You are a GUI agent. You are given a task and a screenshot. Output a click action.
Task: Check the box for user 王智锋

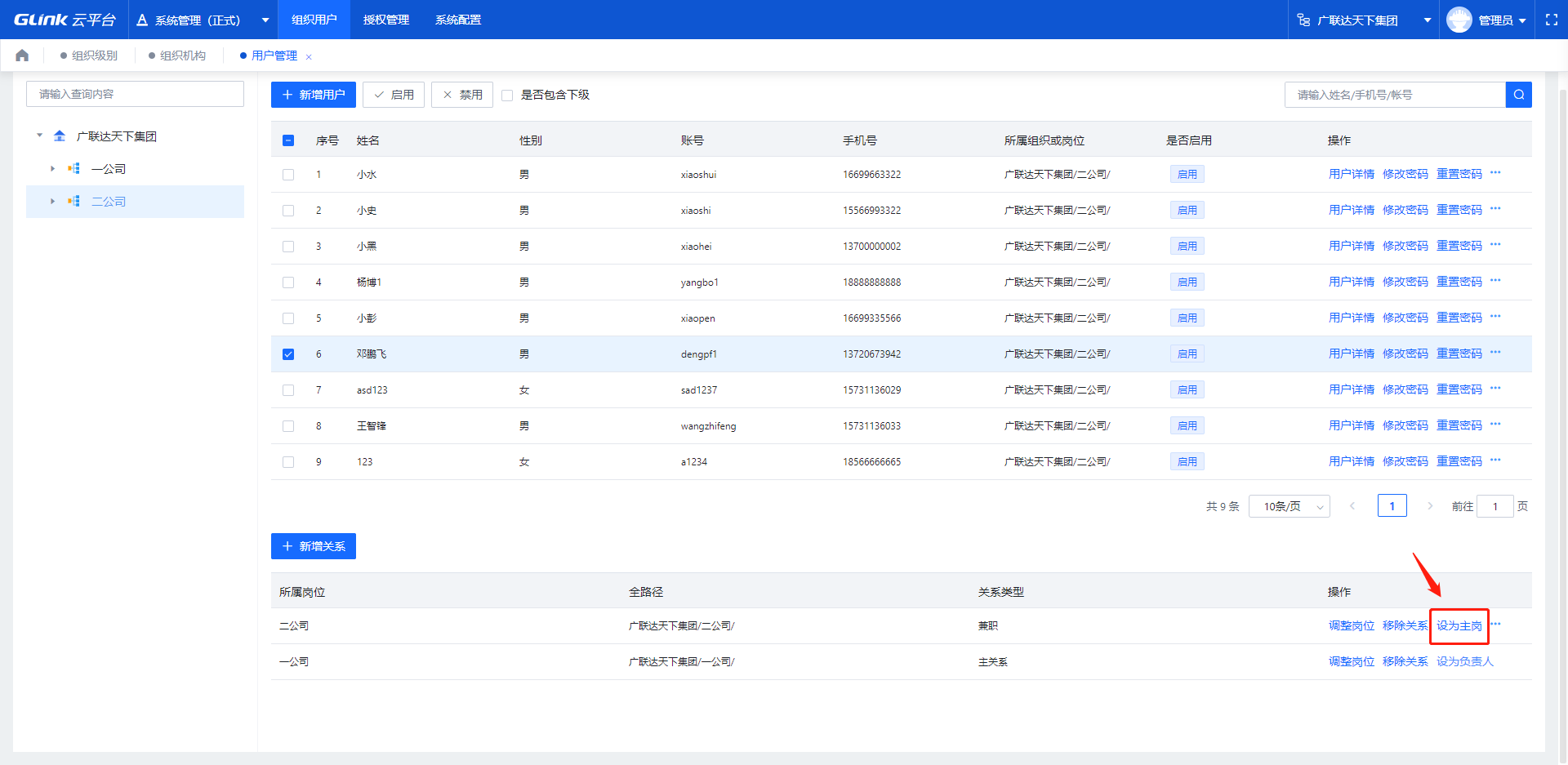[288, 426]
